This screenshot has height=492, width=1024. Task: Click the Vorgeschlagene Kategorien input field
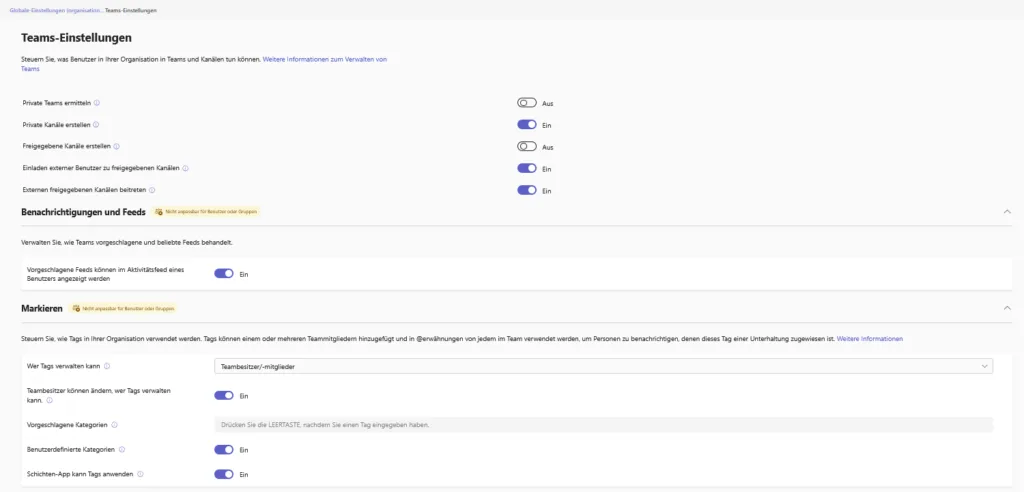tap(604, 425)
